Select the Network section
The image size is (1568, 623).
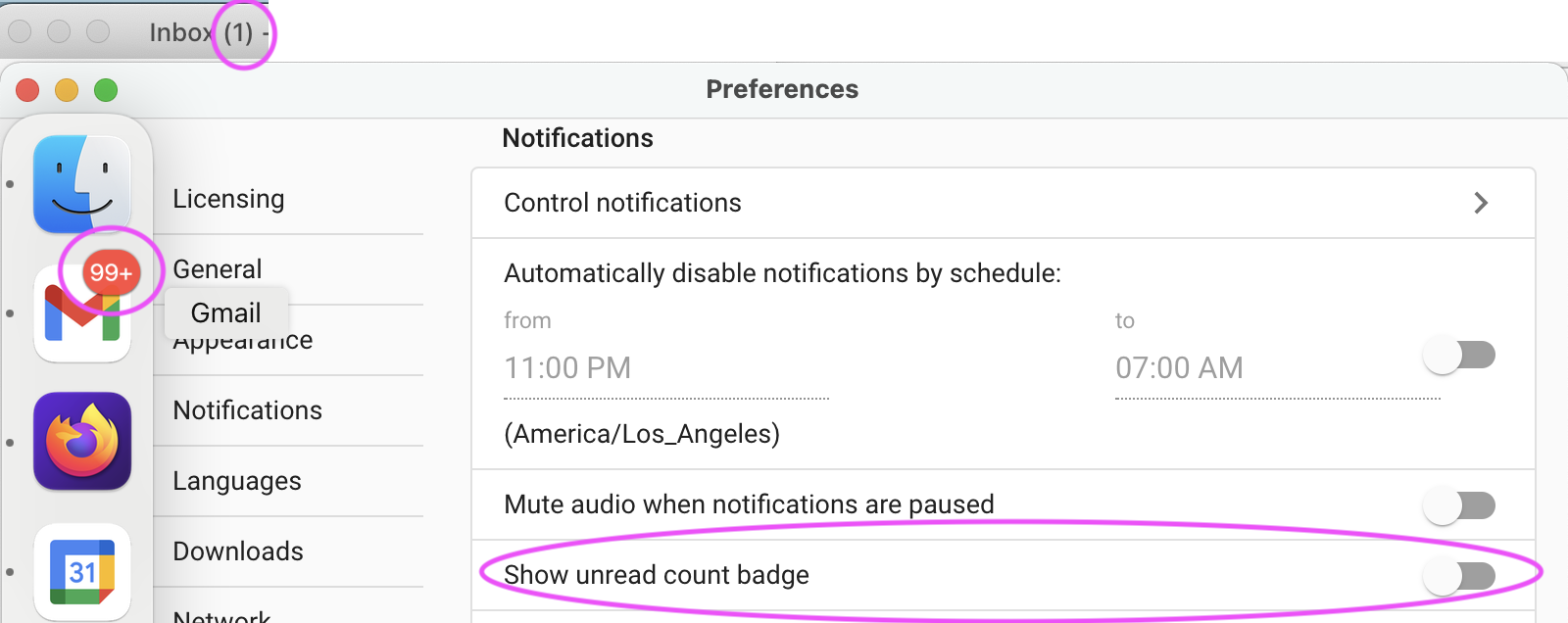coord(221,615)
